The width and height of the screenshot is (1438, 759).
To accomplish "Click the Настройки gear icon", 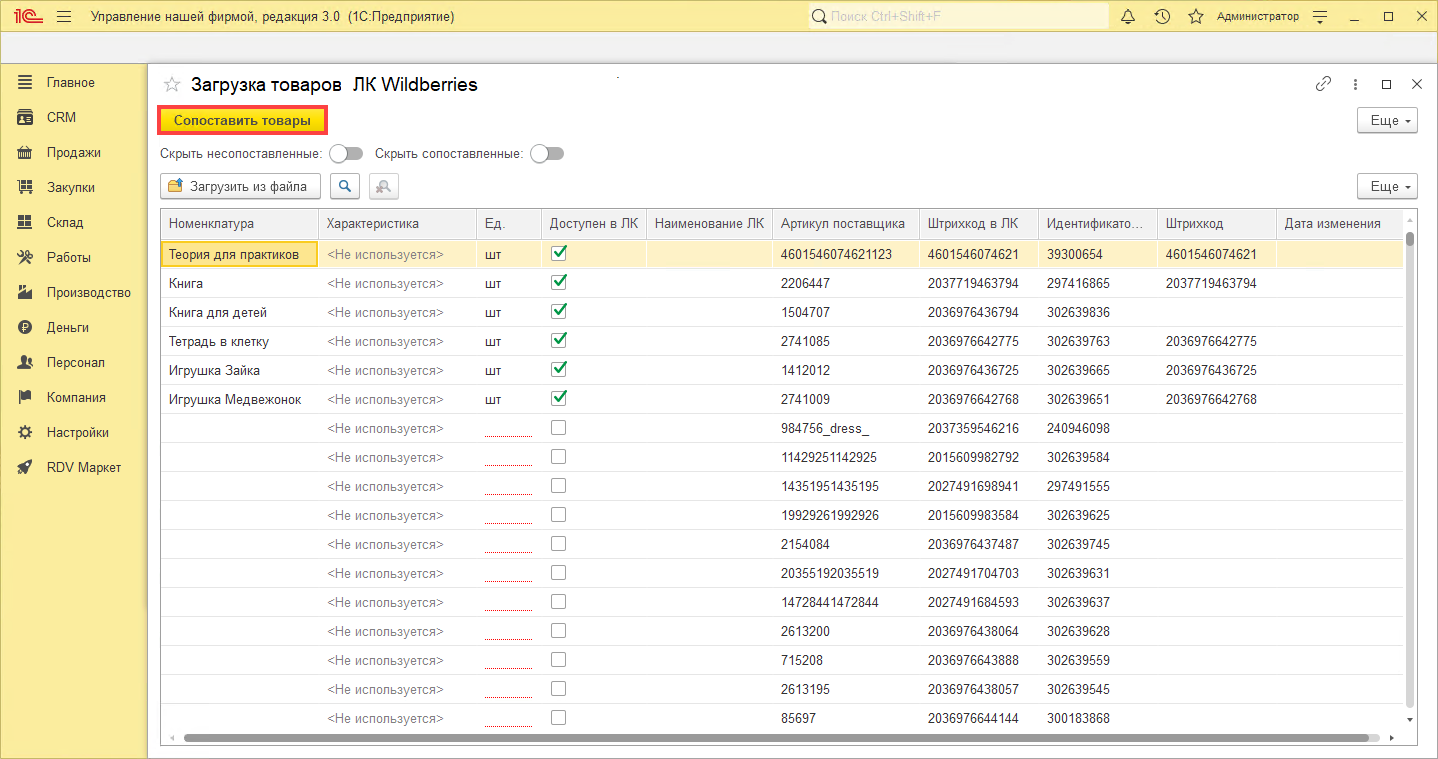I will pyautogui.click(x=26, y=432).
